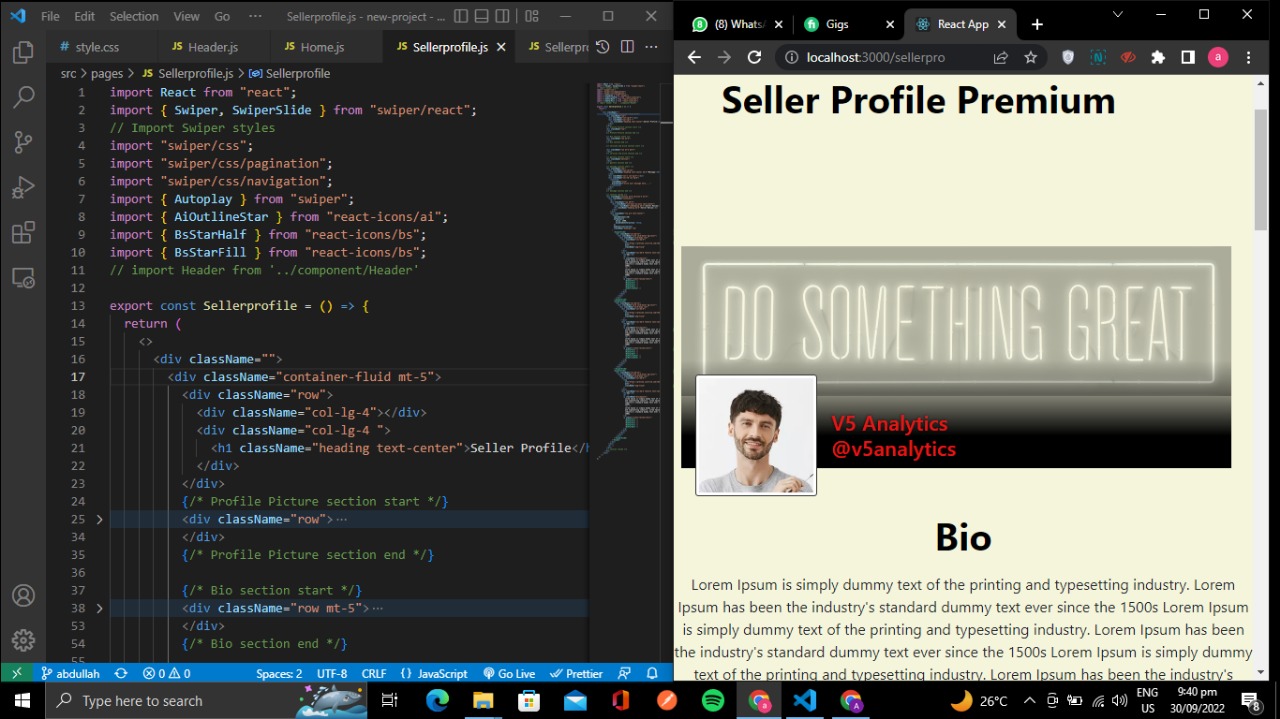
Task: Open the Run and Debug view
Action: click(23, 187)
